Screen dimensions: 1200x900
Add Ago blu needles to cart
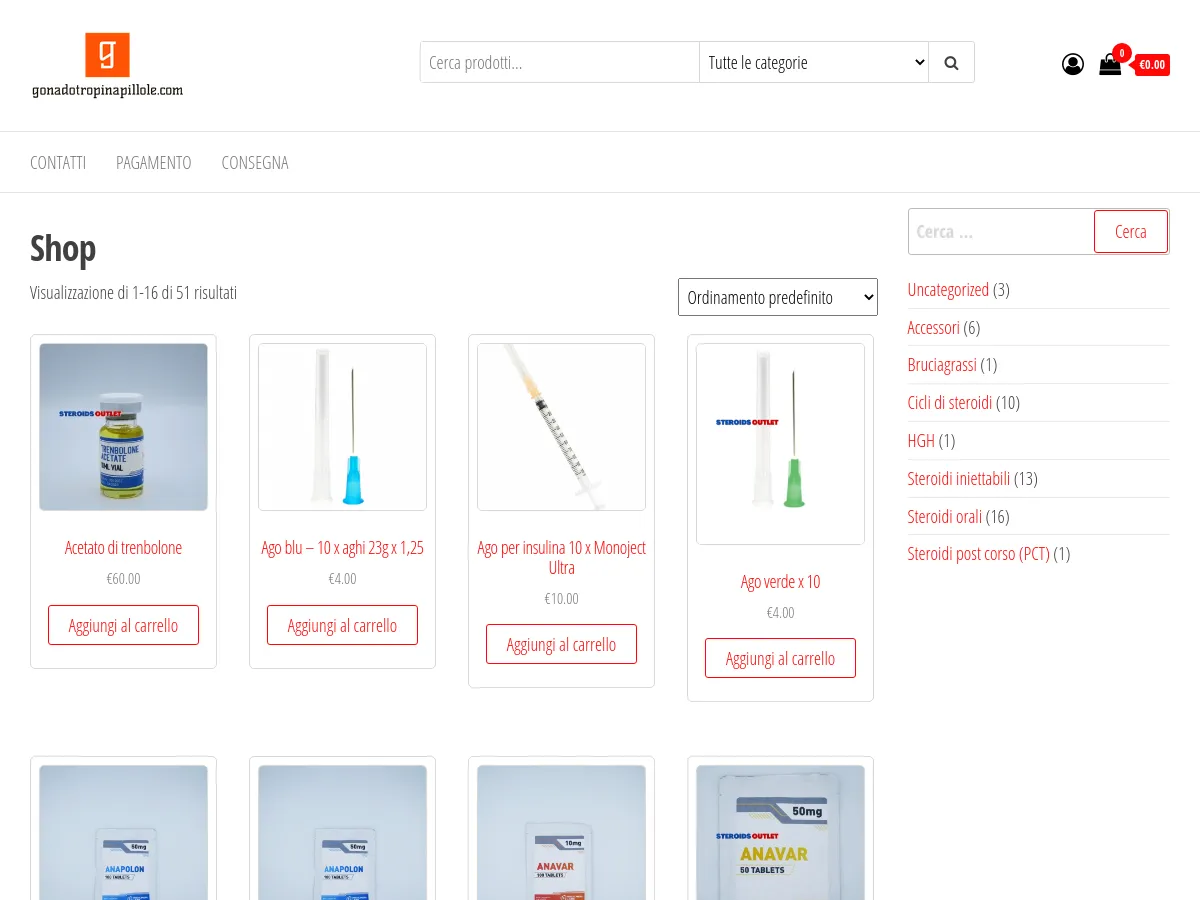coord(342,625)
